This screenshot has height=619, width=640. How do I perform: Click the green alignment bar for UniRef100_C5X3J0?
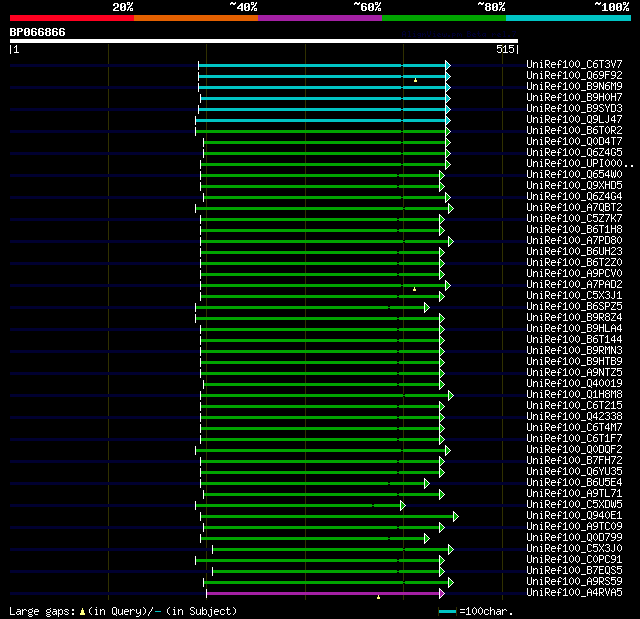330,549
